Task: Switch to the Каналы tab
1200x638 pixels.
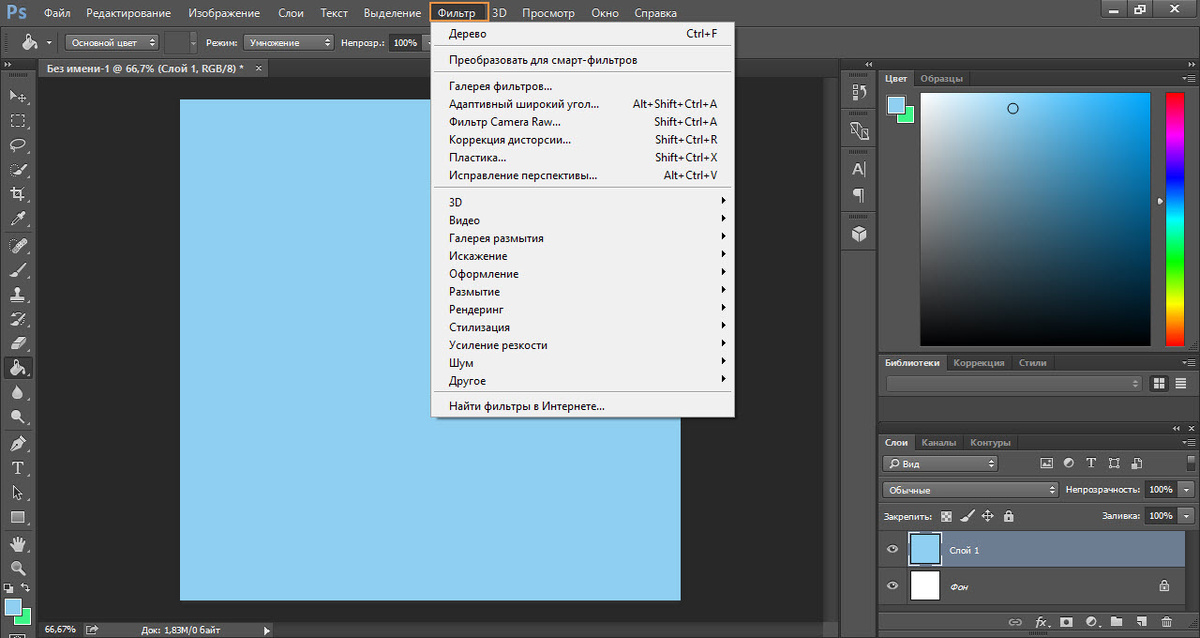Action: [x=939, y=442]
